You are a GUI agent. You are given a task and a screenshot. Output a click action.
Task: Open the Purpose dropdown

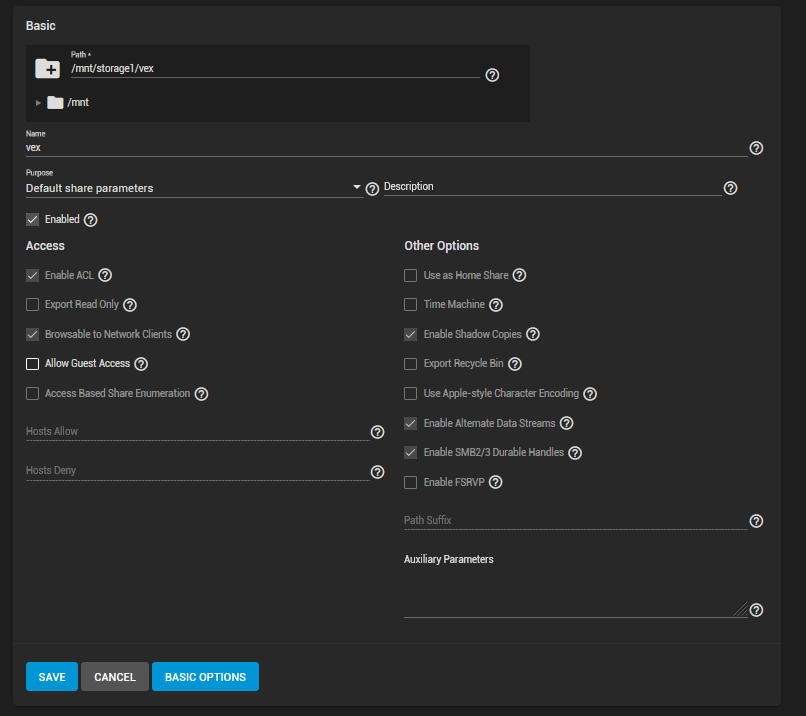coord(194,188)
